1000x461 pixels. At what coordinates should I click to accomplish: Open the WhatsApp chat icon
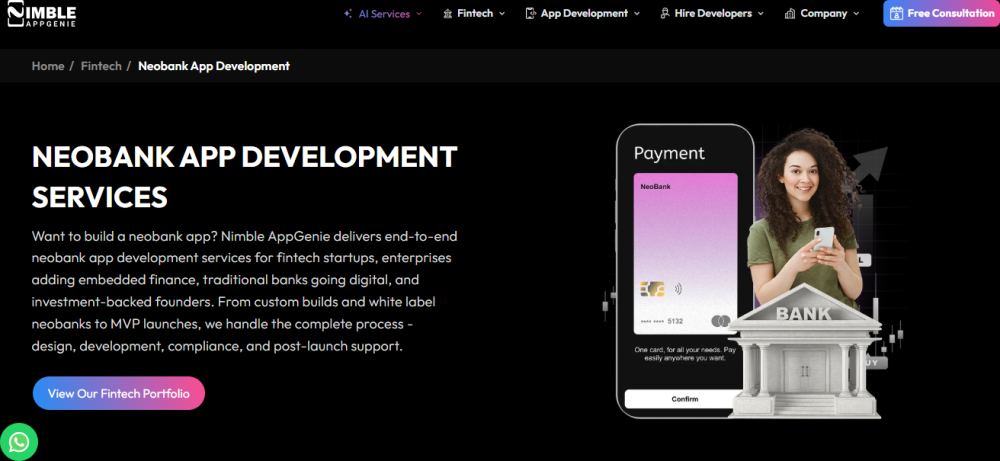click(x=19, y=441)
